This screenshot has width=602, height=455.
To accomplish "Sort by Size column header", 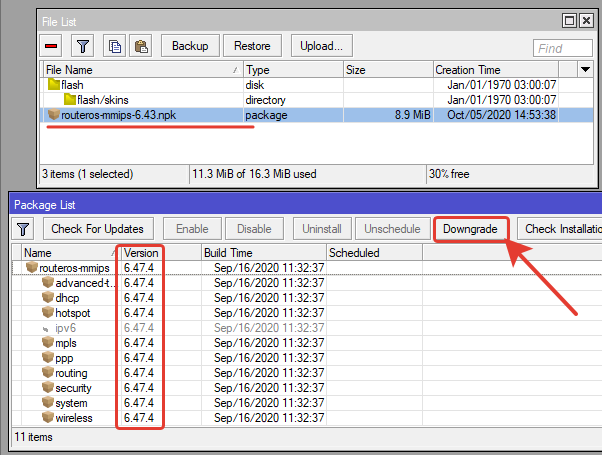I will coord(388,70).
